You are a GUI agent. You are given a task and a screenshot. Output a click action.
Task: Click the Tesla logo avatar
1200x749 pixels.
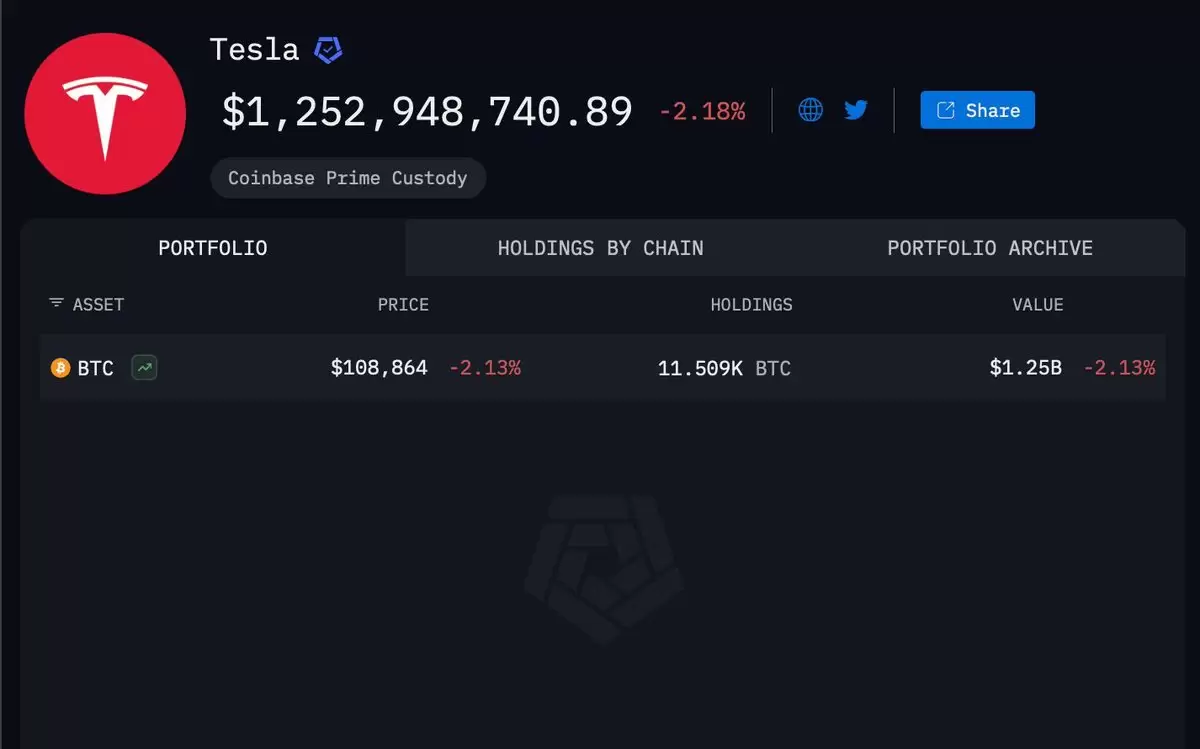[x=105, y=113]
